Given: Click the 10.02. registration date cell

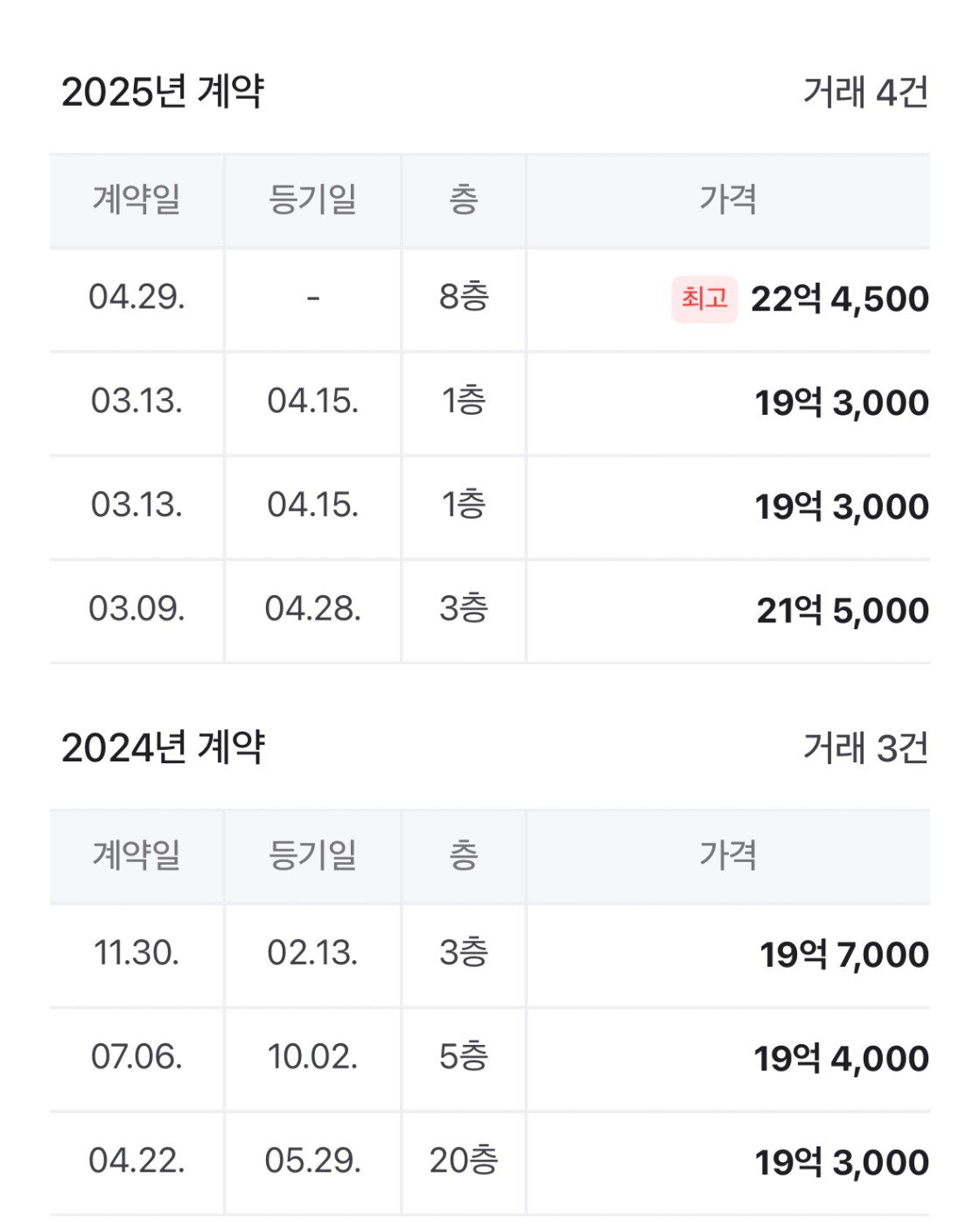Looking at the screenshot, I should point(313,1057).
